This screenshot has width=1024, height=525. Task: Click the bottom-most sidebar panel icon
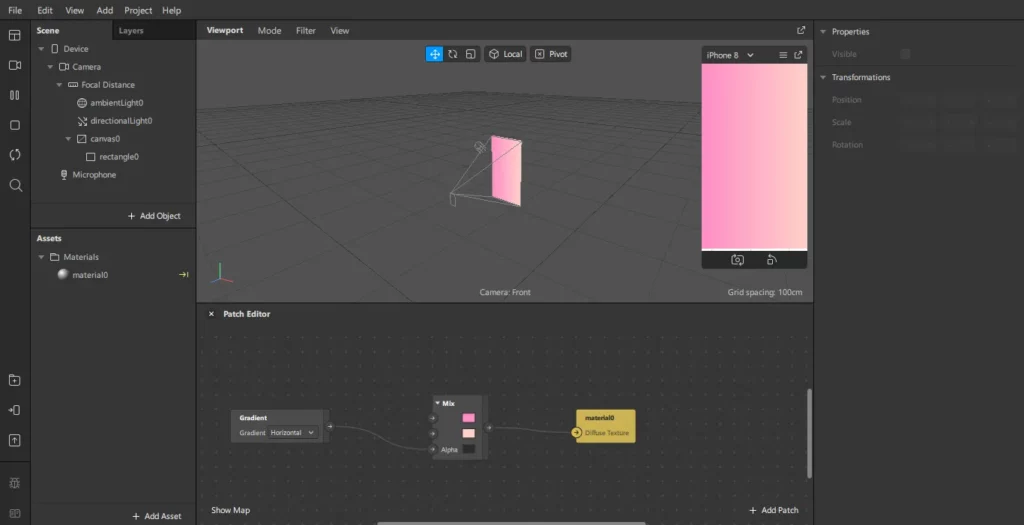coord(15,514)
